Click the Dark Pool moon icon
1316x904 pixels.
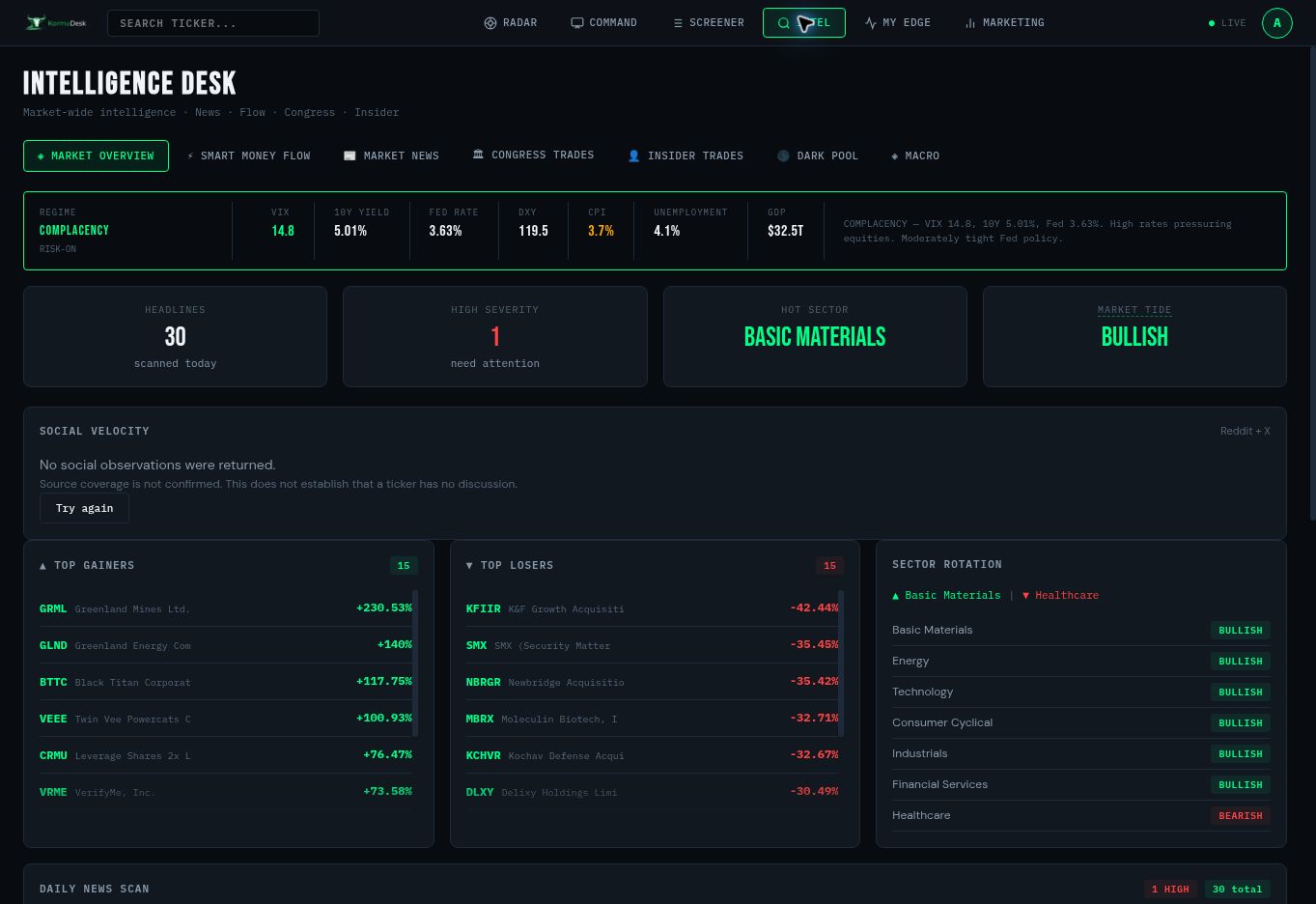[783, 155]
